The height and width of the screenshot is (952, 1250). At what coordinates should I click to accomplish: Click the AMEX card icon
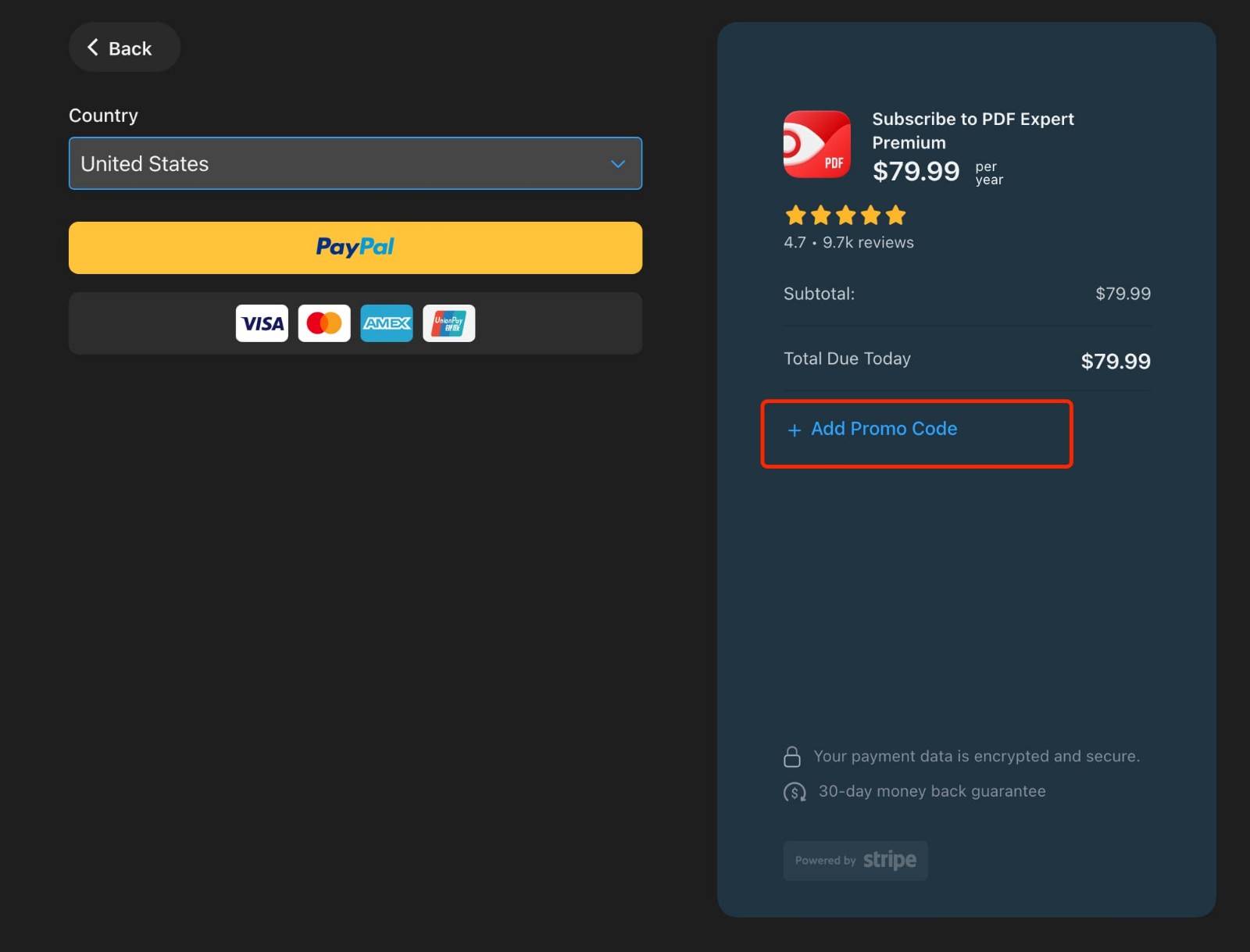click(386, 323)
